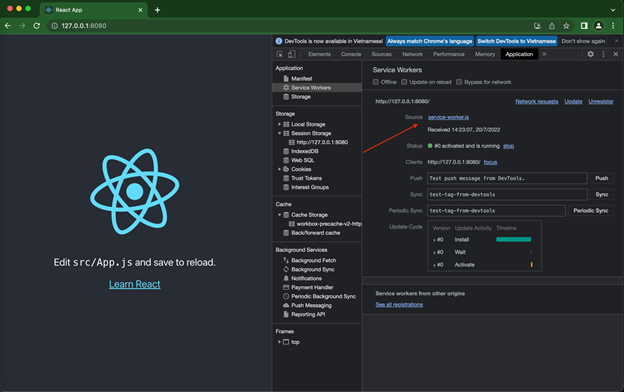Click the Push button
The height and width of the screenshot is (392, 624).
601,178
